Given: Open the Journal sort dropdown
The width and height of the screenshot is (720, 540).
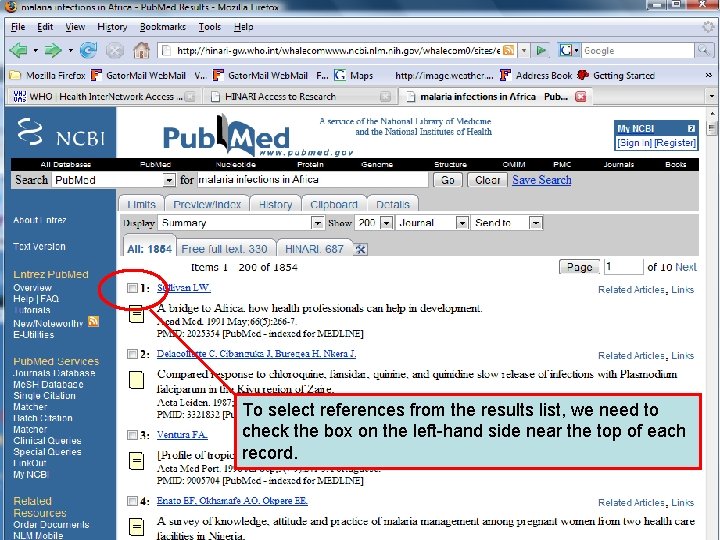Looking at the screenshot, I should pos(462,223).
